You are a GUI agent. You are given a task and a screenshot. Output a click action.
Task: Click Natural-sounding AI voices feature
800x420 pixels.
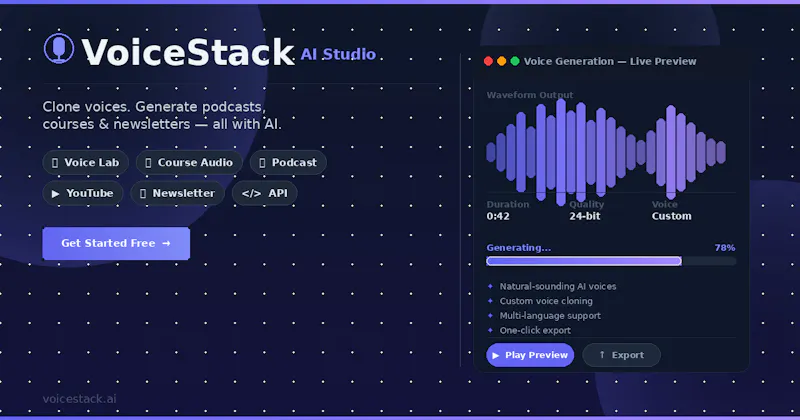pyautogui.click(x=558, y=286)
